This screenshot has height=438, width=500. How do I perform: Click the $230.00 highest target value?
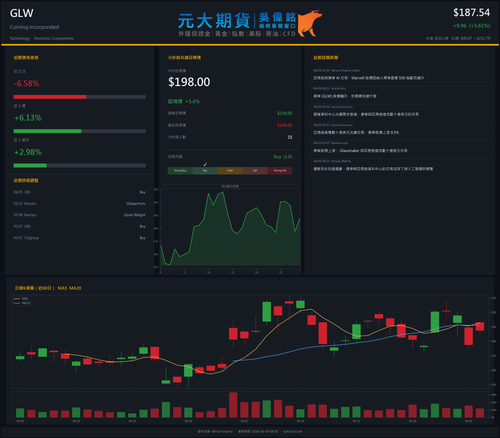[285, 113]
